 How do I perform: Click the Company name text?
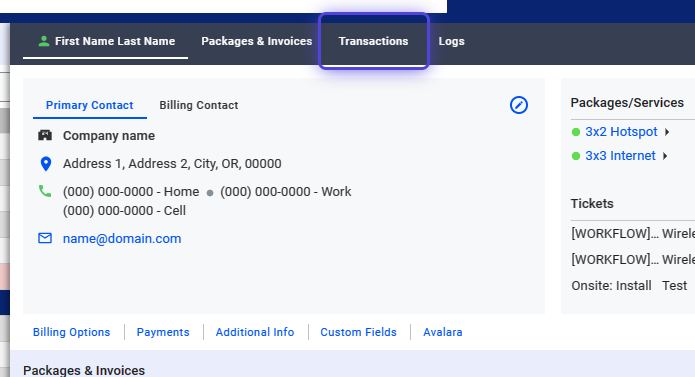point(109,136)
